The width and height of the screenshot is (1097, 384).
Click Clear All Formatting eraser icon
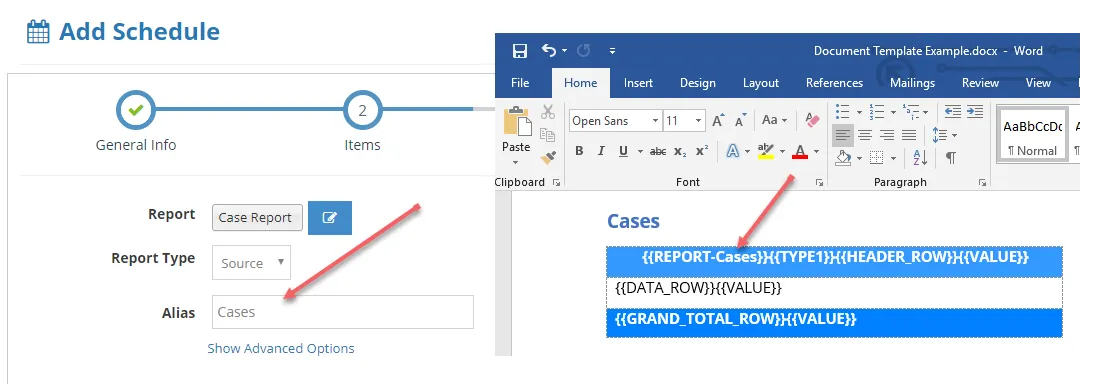click(x=812, y=120)
